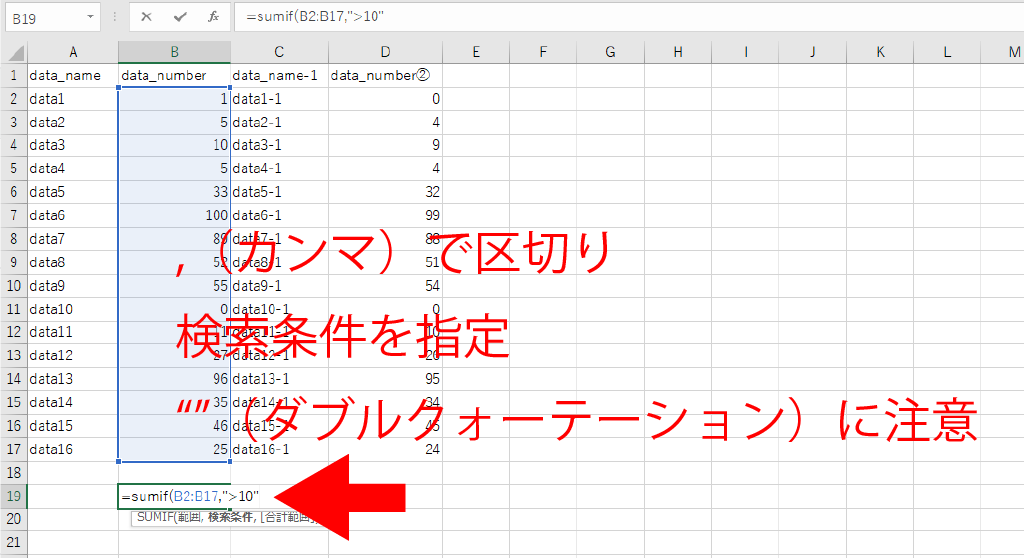Click SUMIF function name in tooltip
Viewport: 1024px width, 558px height.
(154, 519)
